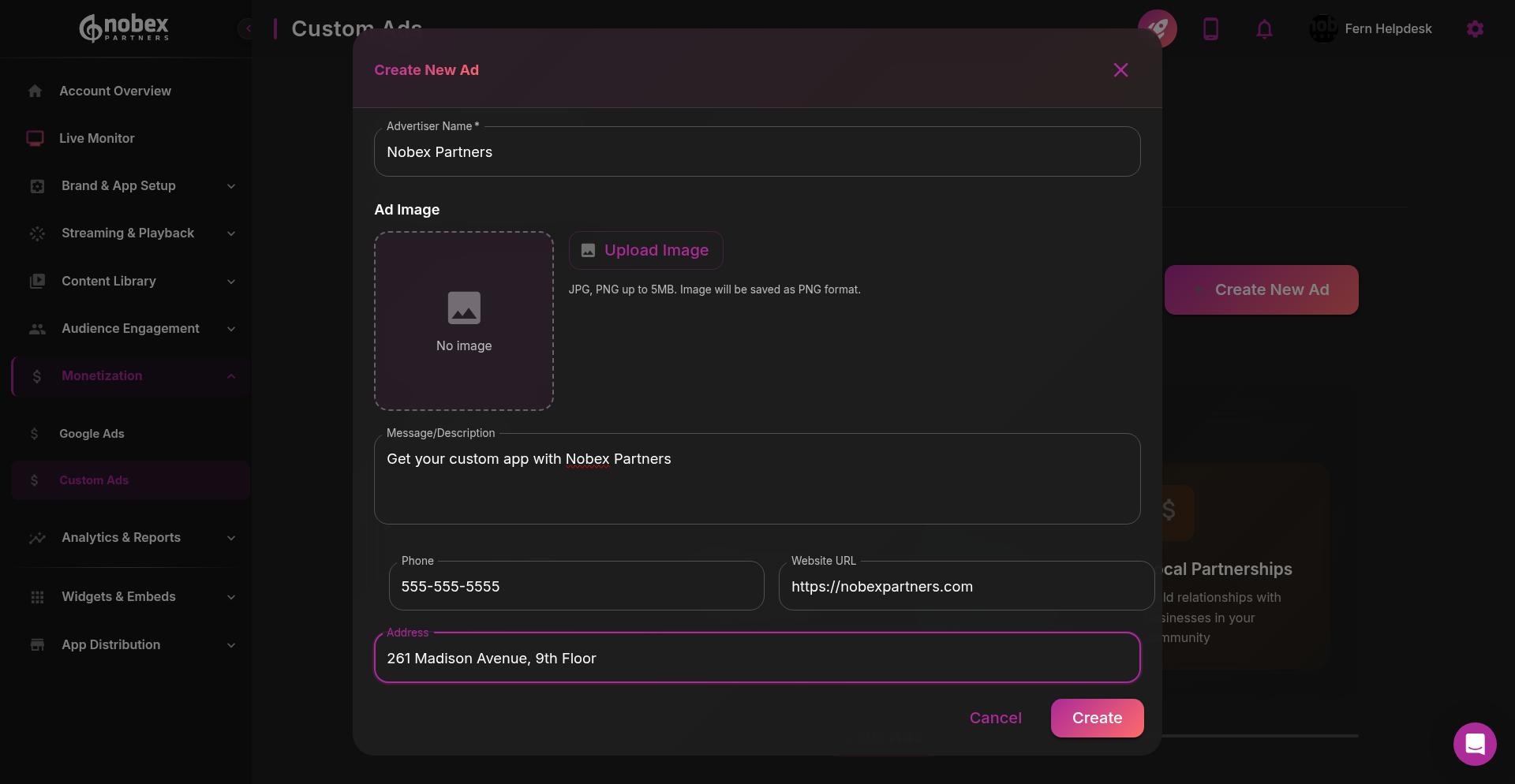Open the settings gear icon
This screenshot has height=784, width=1515.
point(1475,28)
